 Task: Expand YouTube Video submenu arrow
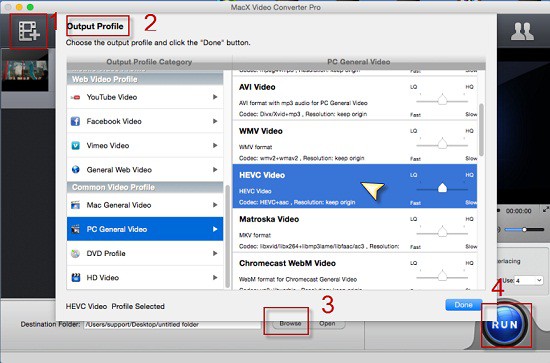(x=215, y=97)
